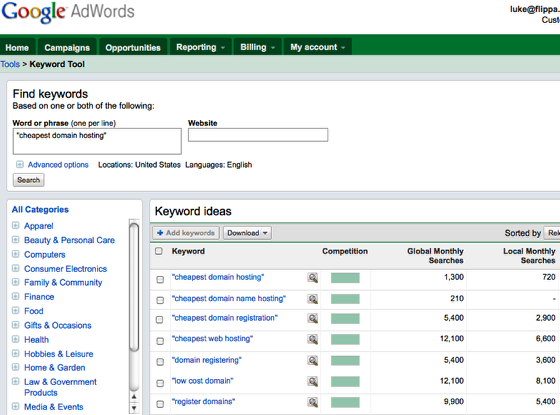Follow the Tools breadcrumb link

tap(10, 64)
